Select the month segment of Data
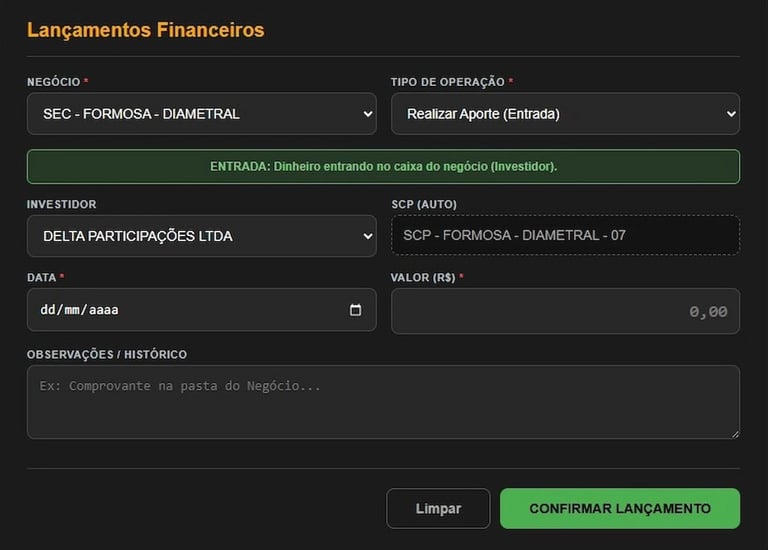Image resolution: width=768 pixels, height=550 pixels. 71,310
